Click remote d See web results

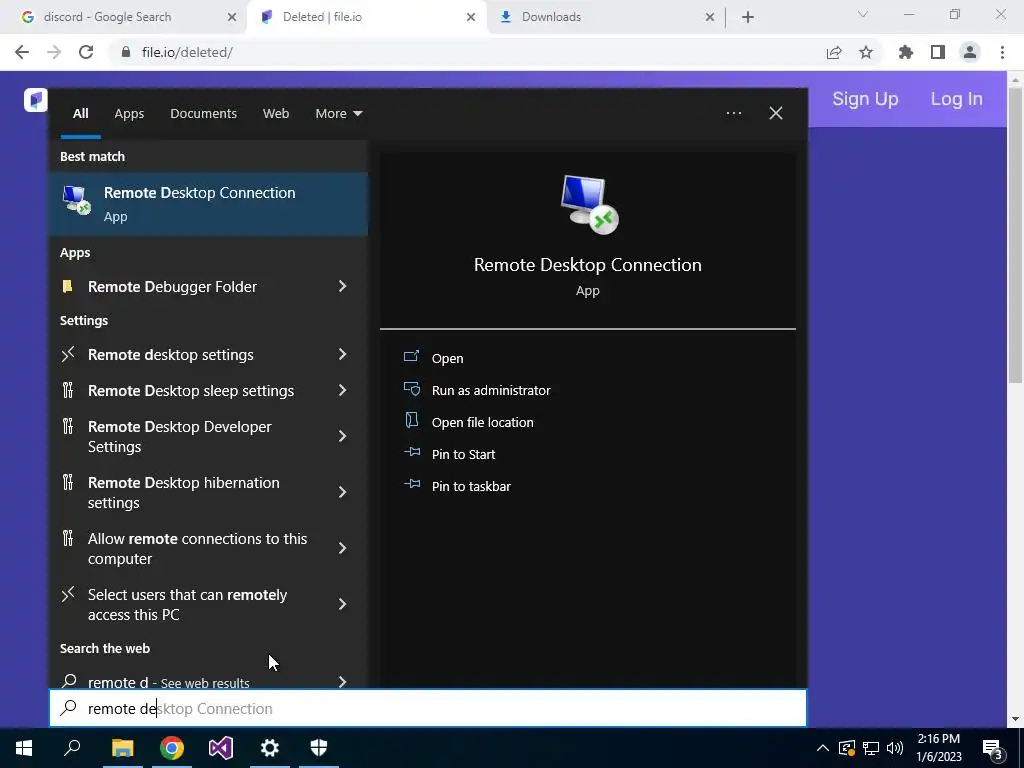[x=168, y=682]
